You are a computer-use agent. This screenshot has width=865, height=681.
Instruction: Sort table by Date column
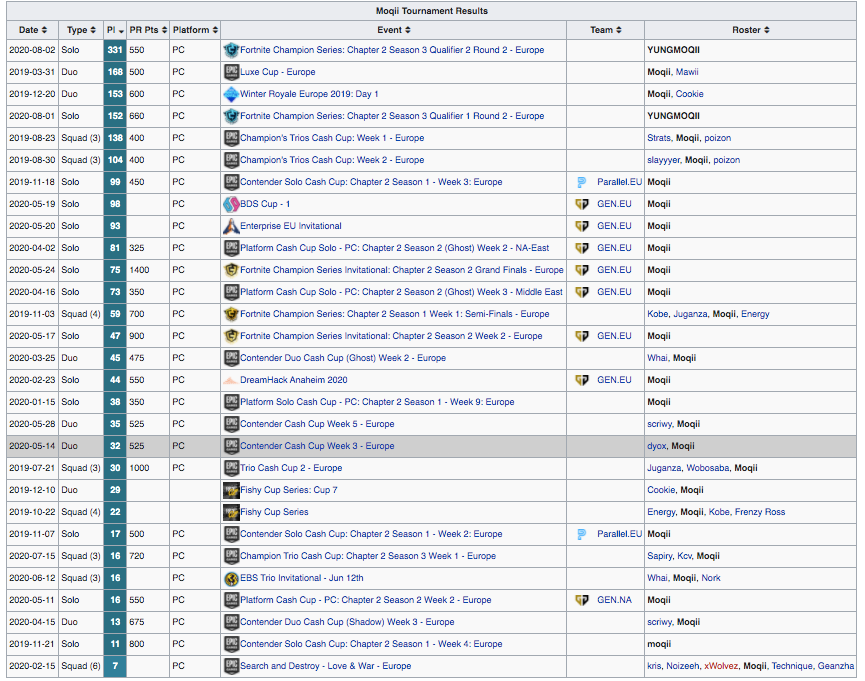[33, 30]
